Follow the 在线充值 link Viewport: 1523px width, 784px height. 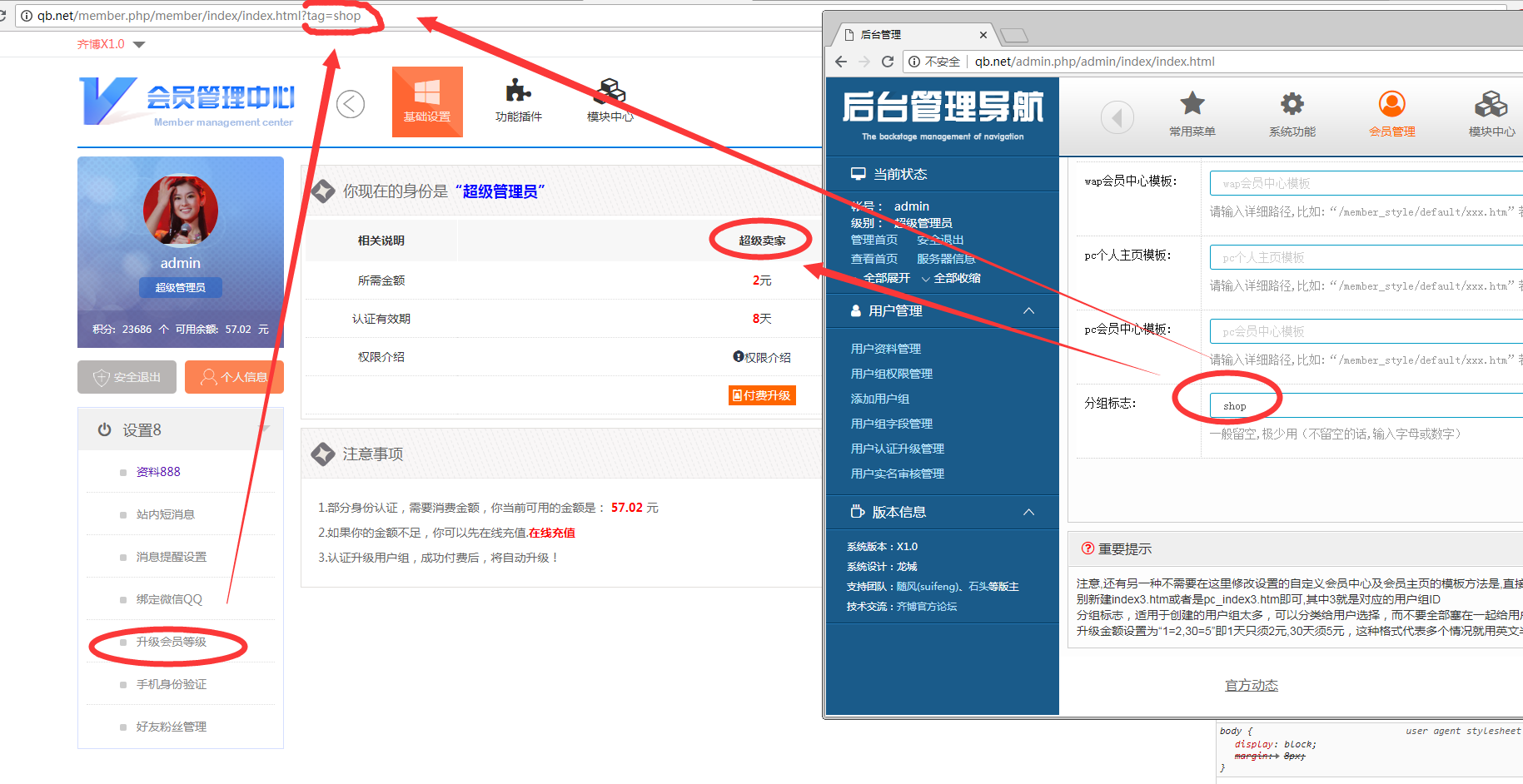point(551,533)
